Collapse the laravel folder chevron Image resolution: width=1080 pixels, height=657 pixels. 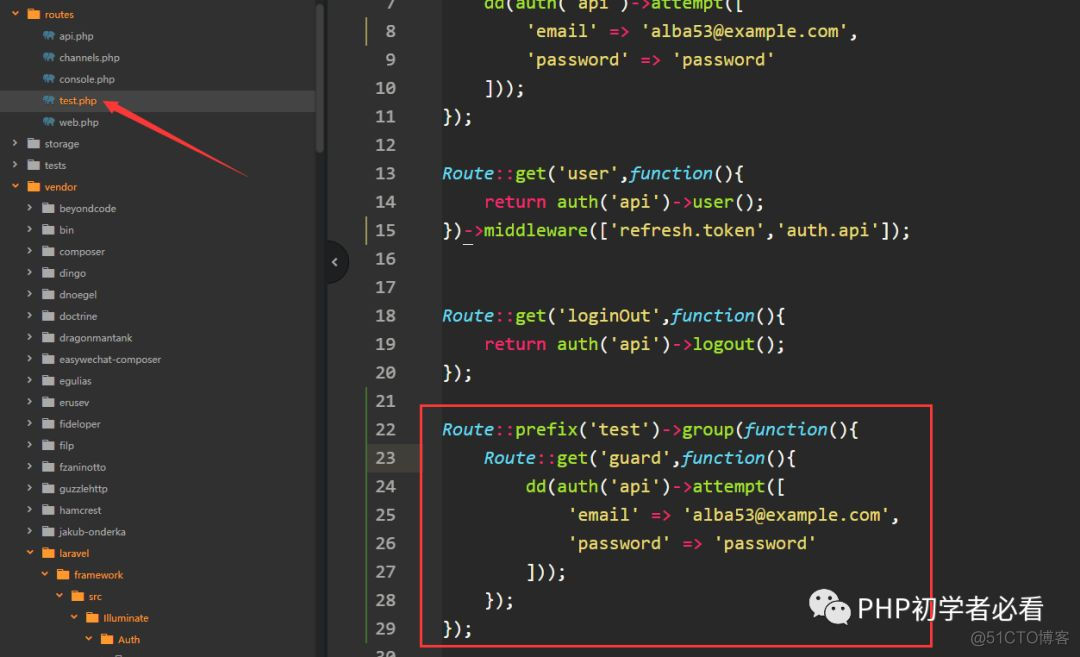tap(30, 552)
